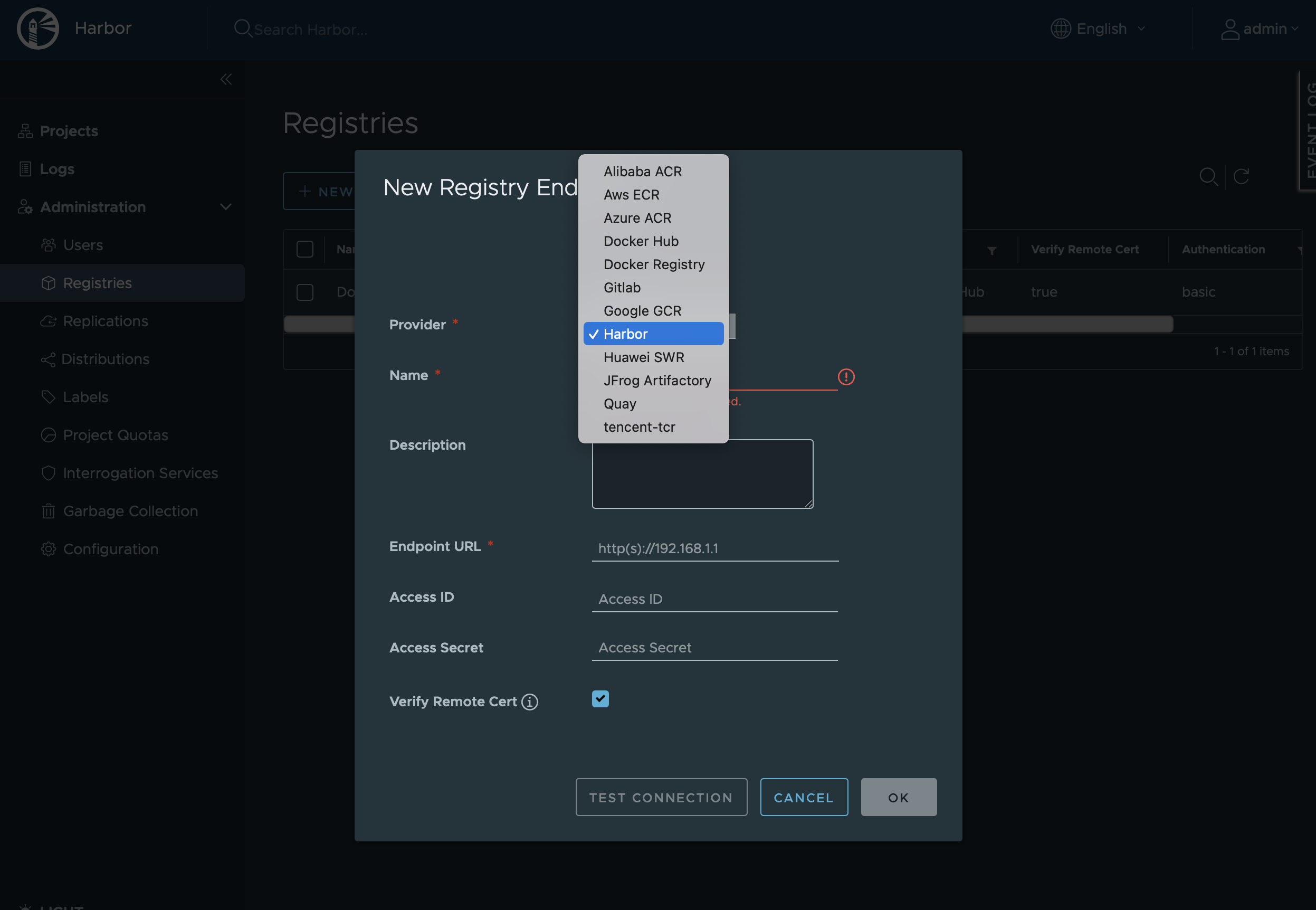Open the Replications sidebar item

(122, 321)
